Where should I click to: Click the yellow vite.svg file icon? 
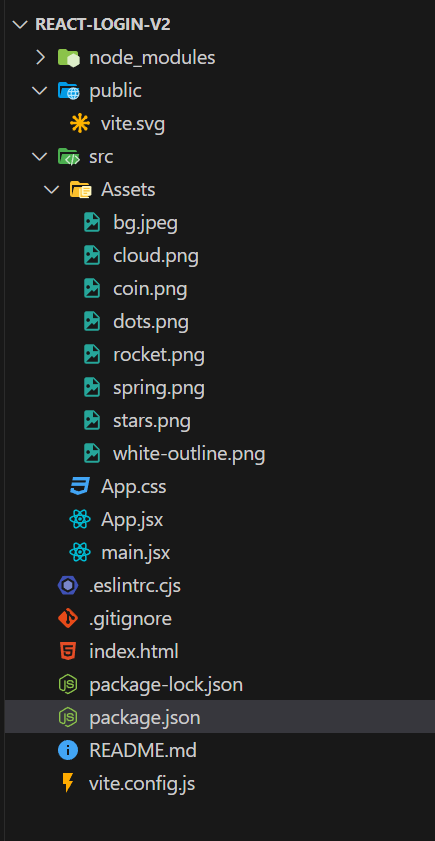[80, 124]
